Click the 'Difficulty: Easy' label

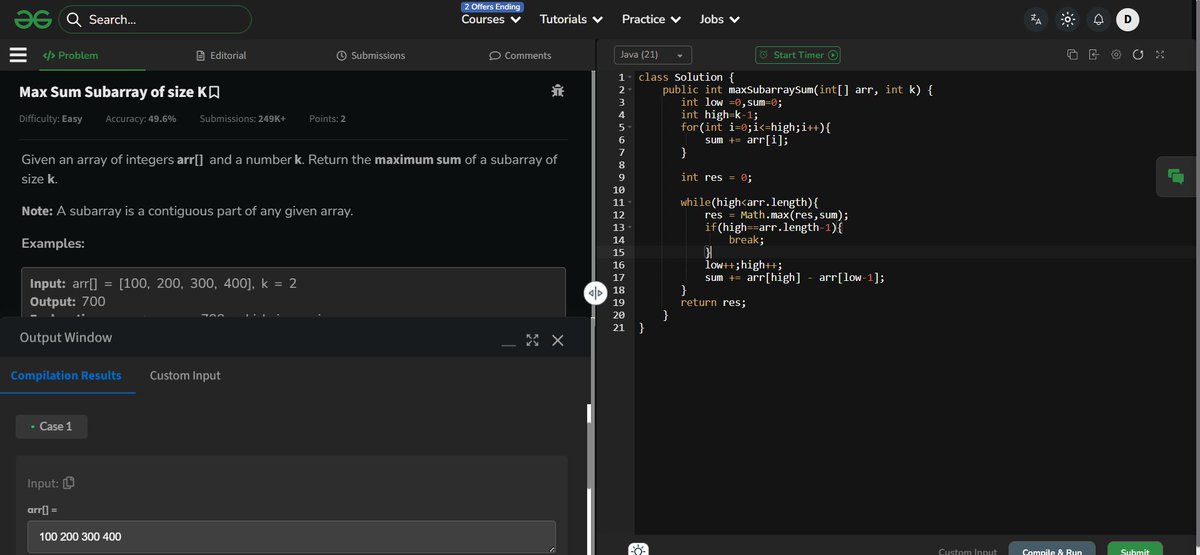pyautogui.click(x=51, y=119)
